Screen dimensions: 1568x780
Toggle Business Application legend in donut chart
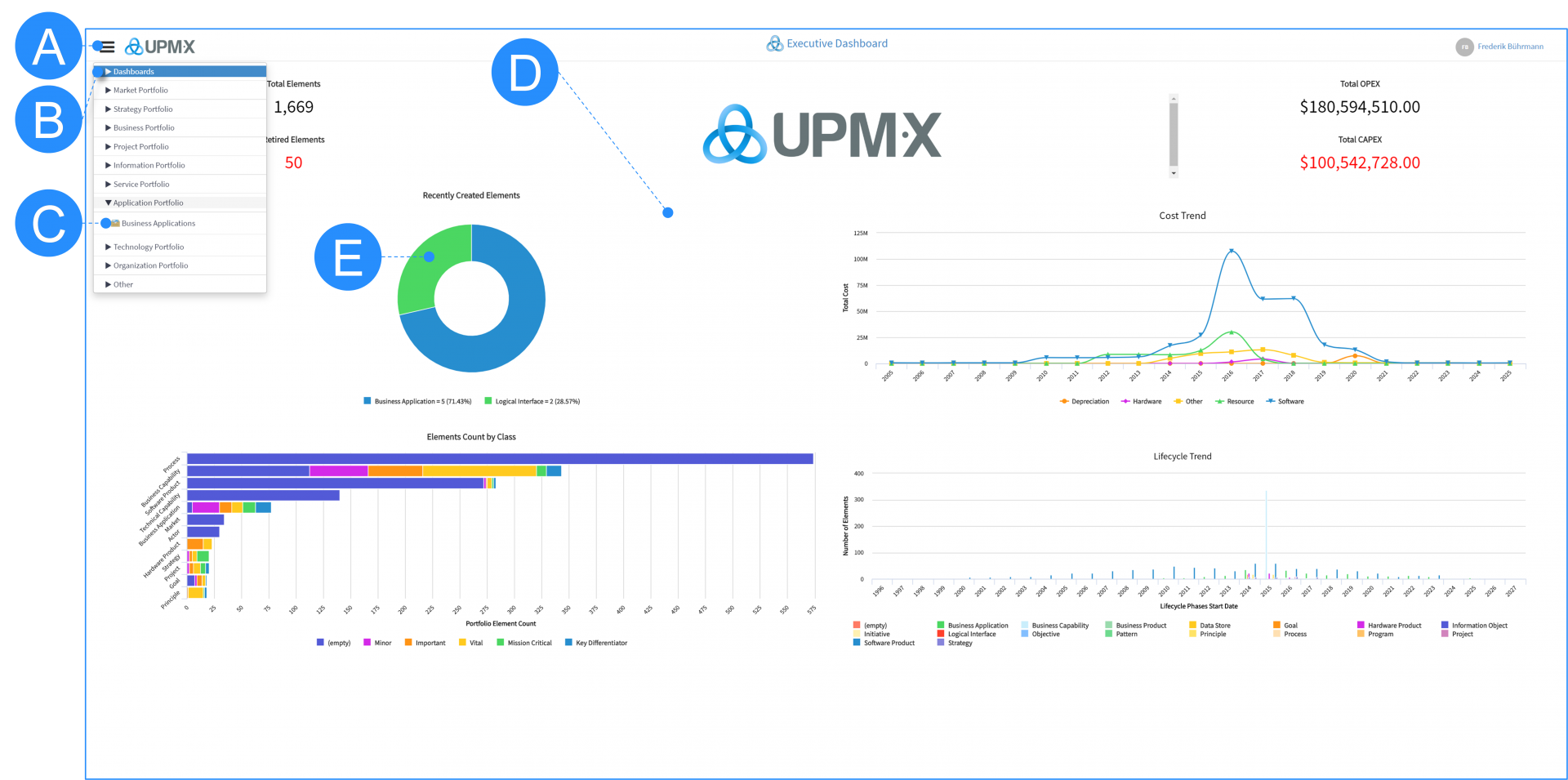click(x=417, y=401)
